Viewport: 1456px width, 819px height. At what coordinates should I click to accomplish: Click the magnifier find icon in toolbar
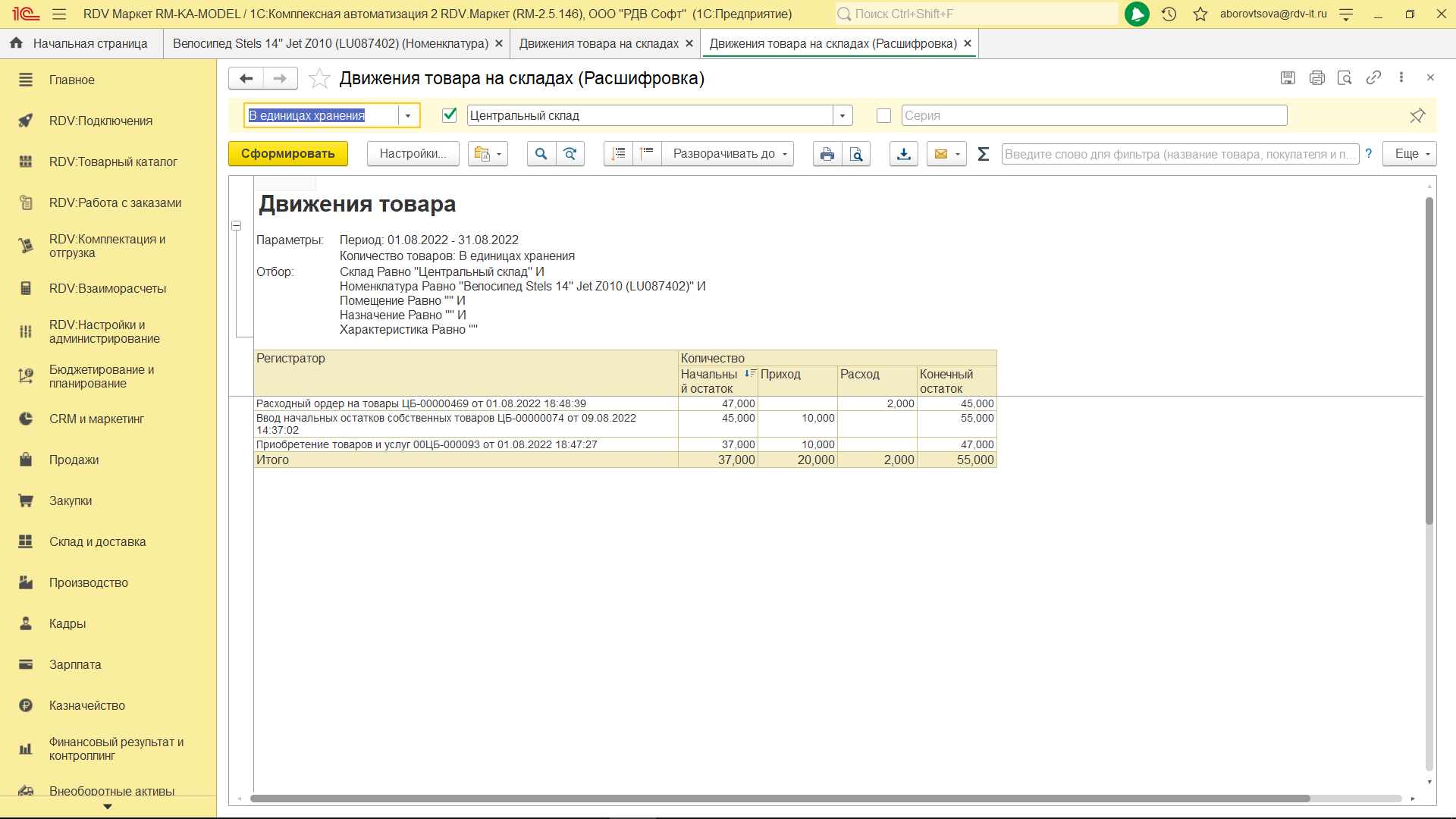point(541,154)
